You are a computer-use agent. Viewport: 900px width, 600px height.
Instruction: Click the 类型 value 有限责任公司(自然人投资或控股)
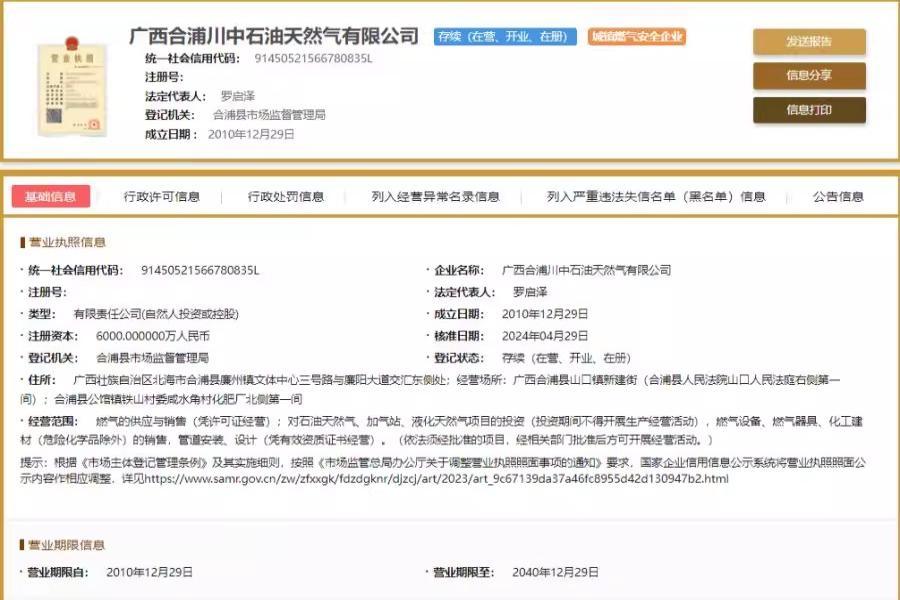[156, 313]
